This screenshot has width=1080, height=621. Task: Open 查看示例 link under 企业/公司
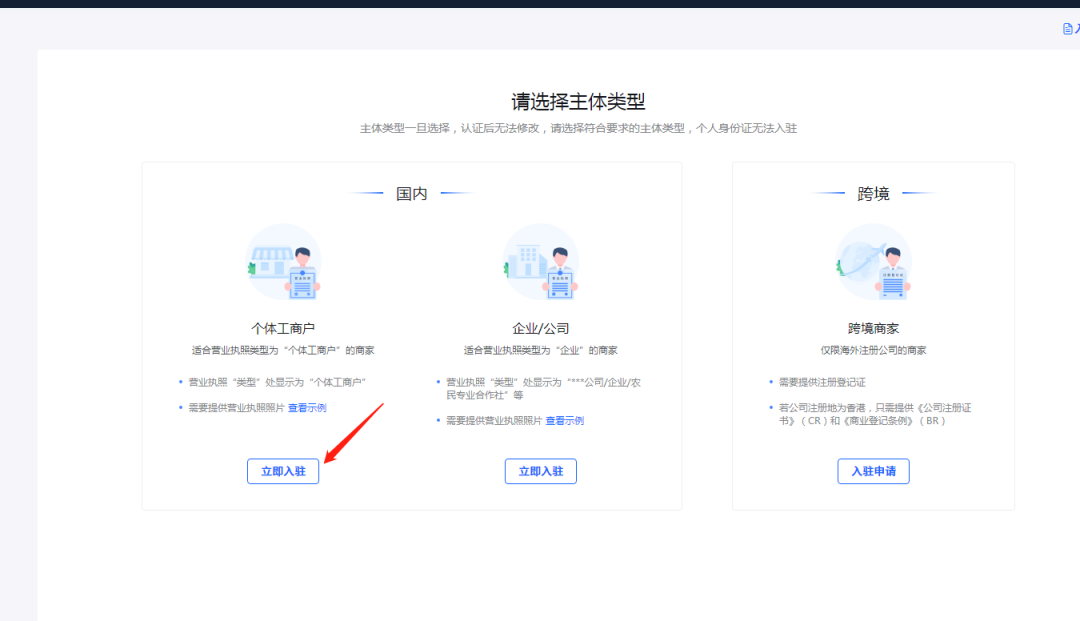point(564,421)
